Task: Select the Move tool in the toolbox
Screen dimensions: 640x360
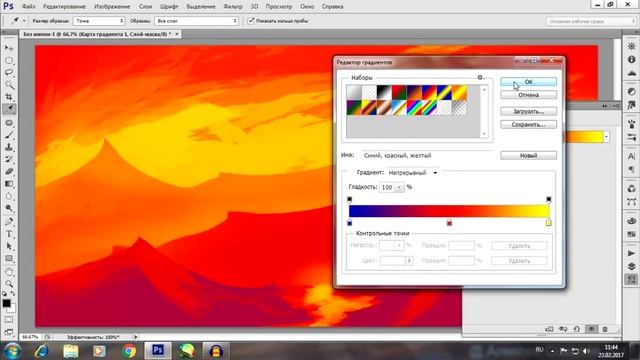Action: [x=9, y=48]
